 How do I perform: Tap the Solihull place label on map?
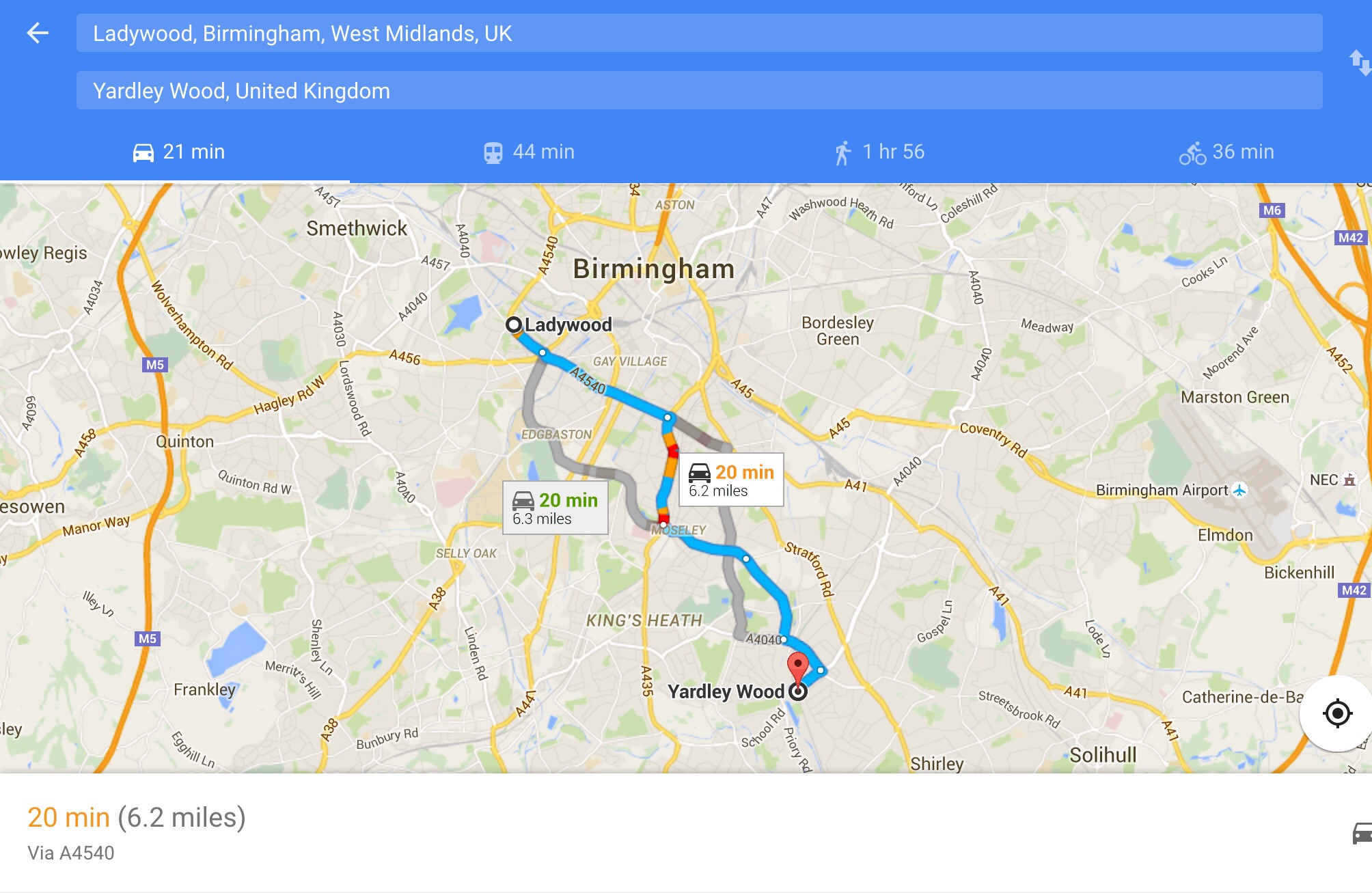(1103, 755)
